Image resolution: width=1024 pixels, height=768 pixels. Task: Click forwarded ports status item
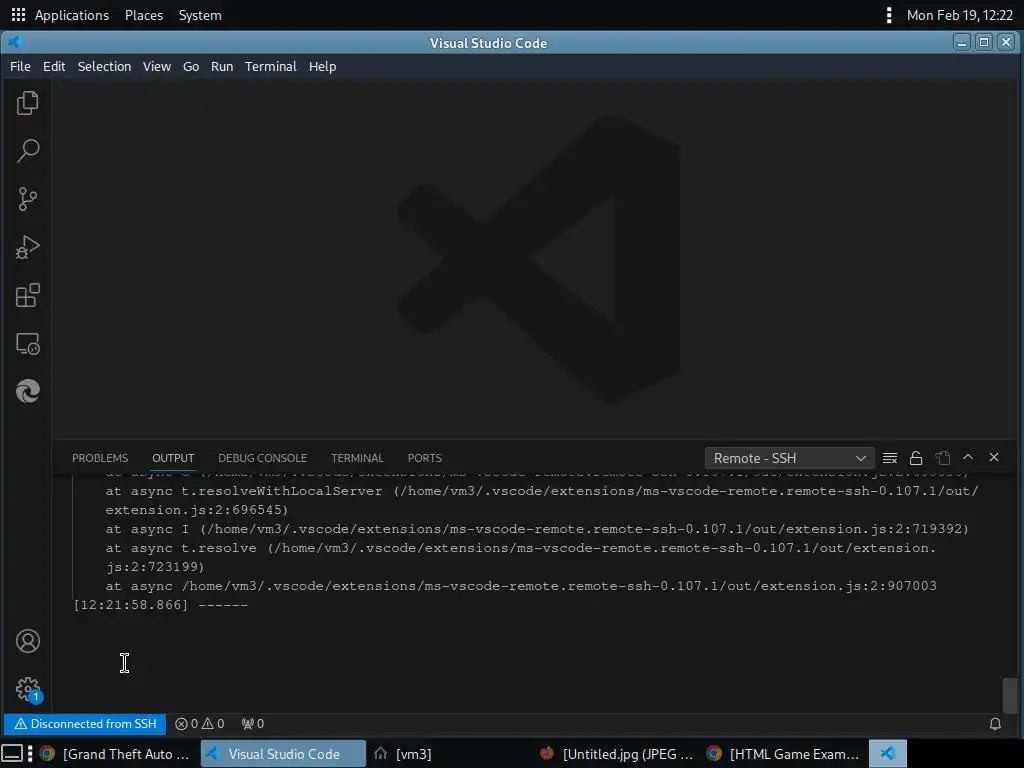coord(253,724)
